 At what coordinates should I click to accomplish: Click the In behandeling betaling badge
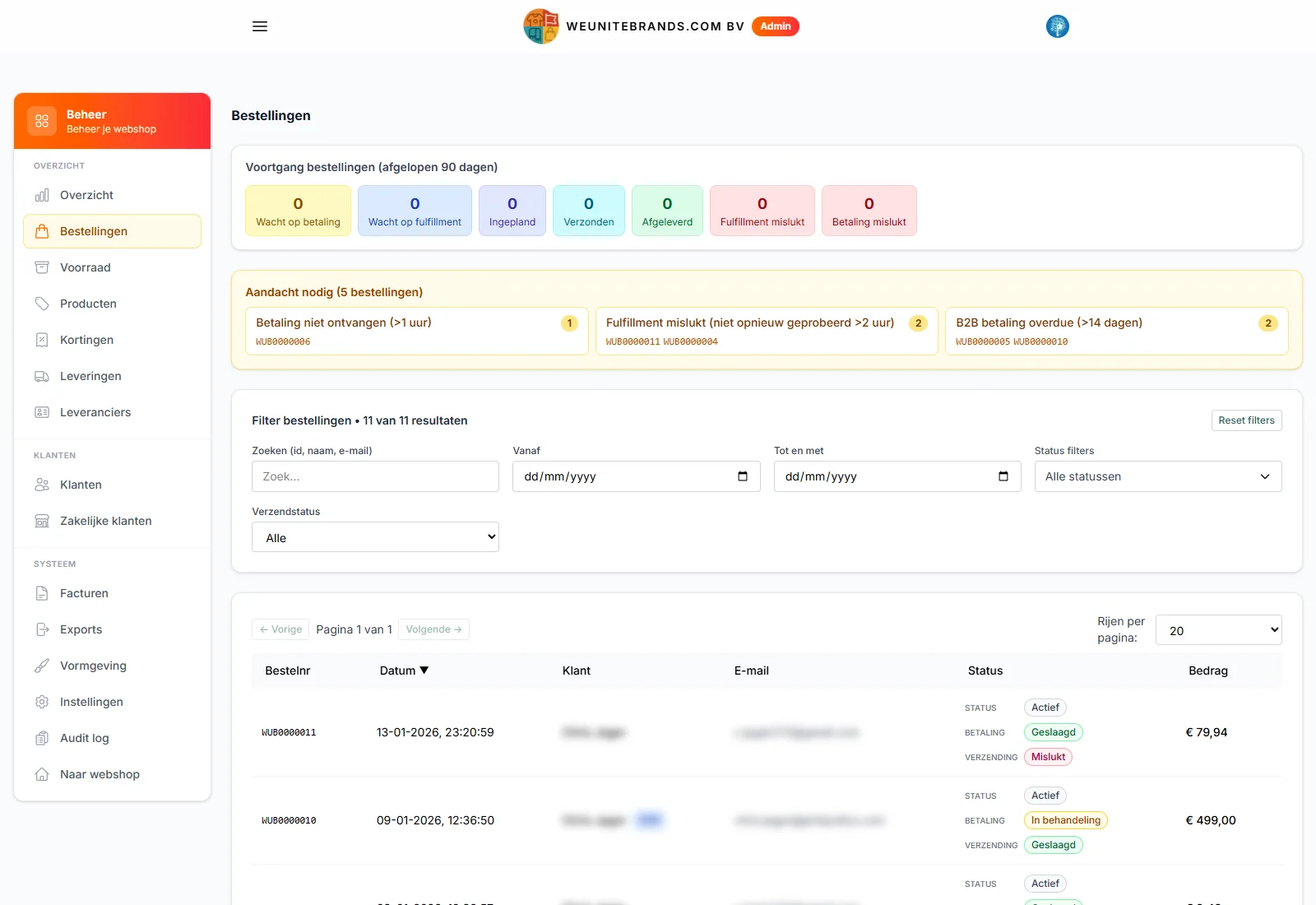(1066, 820)
